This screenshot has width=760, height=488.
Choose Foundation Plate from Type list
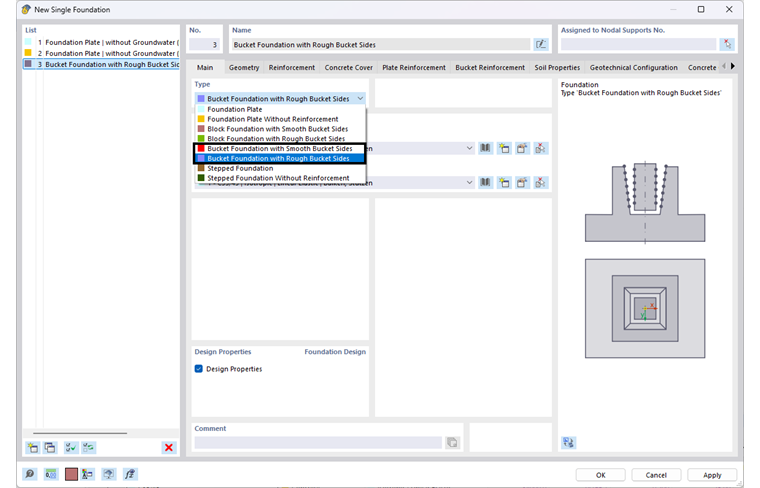pyautogui.click(x=280, y=109)
